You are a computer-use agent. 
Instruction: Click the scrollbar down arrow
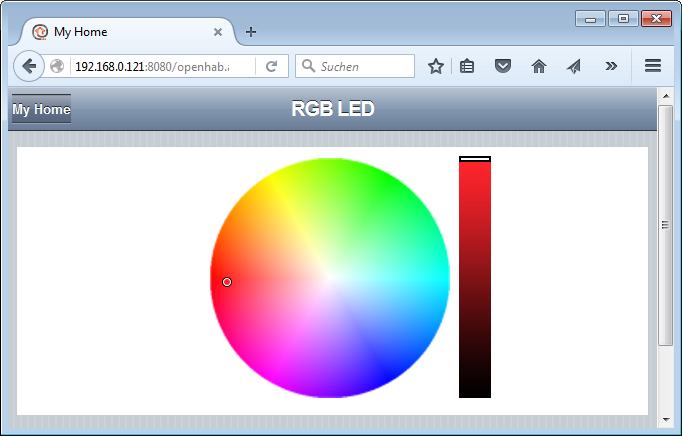666,419
